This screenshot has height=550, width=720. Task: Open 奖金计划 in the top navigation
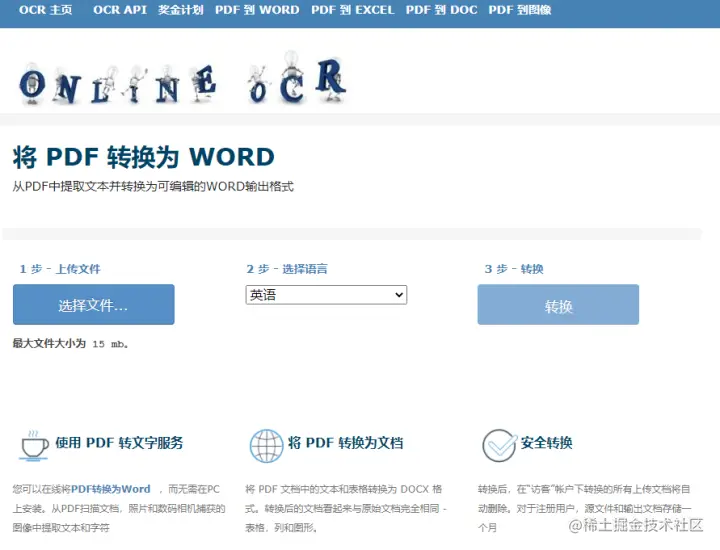[181, 10]
